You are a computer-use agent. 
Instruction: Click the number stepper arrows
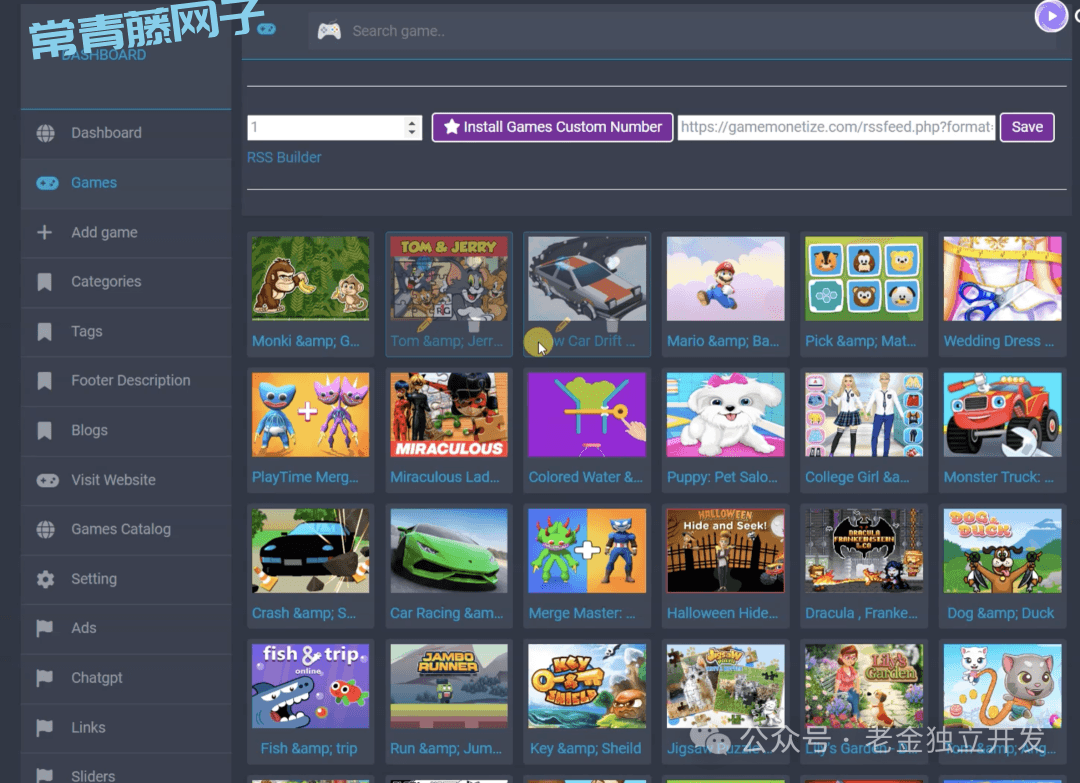click(x=412, y=127)
